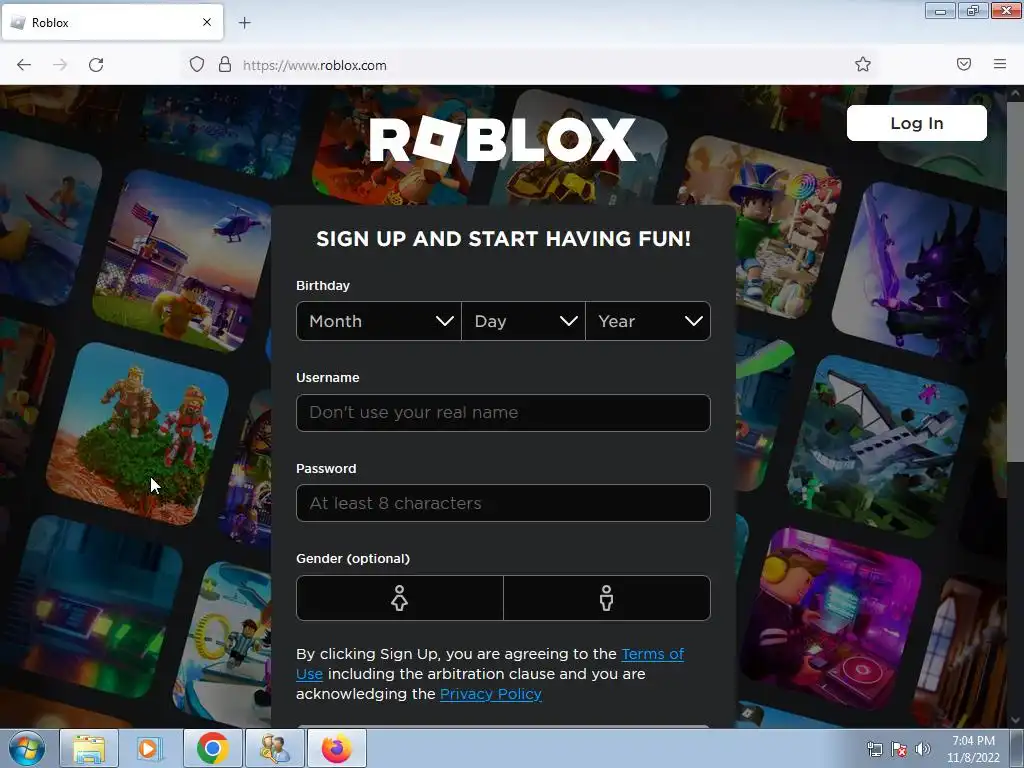Select the male gender option
The width and height of the screenshot is (1024, 768).
[x=607, y=598]
